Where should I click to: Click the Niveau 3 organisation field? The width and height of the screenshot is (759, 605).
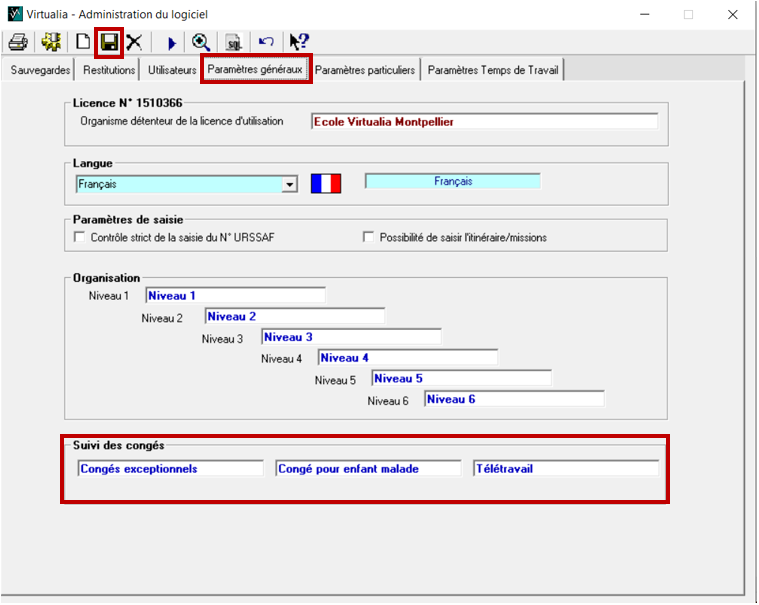click(x=350, y=337)
